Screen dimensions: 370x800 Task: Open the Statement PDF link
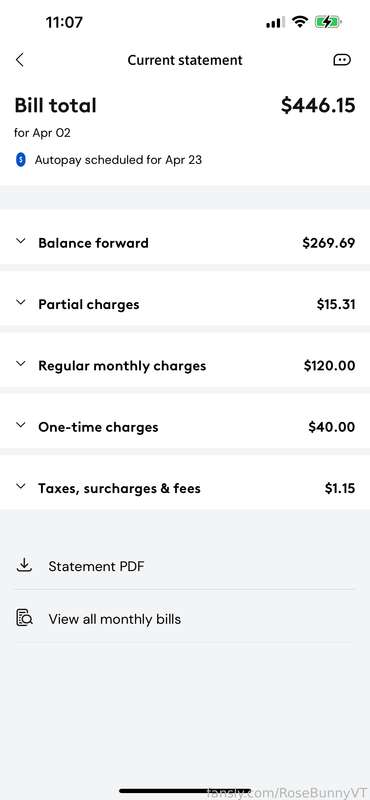click(96, 566)
